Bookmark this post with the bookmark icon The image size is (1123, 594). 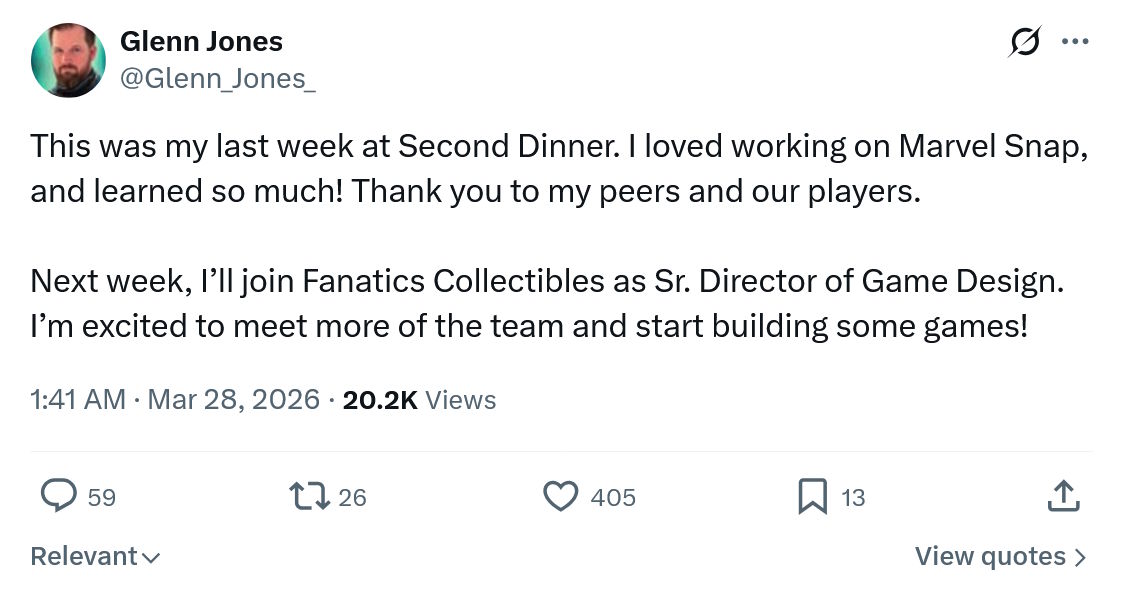coord(812,496)
